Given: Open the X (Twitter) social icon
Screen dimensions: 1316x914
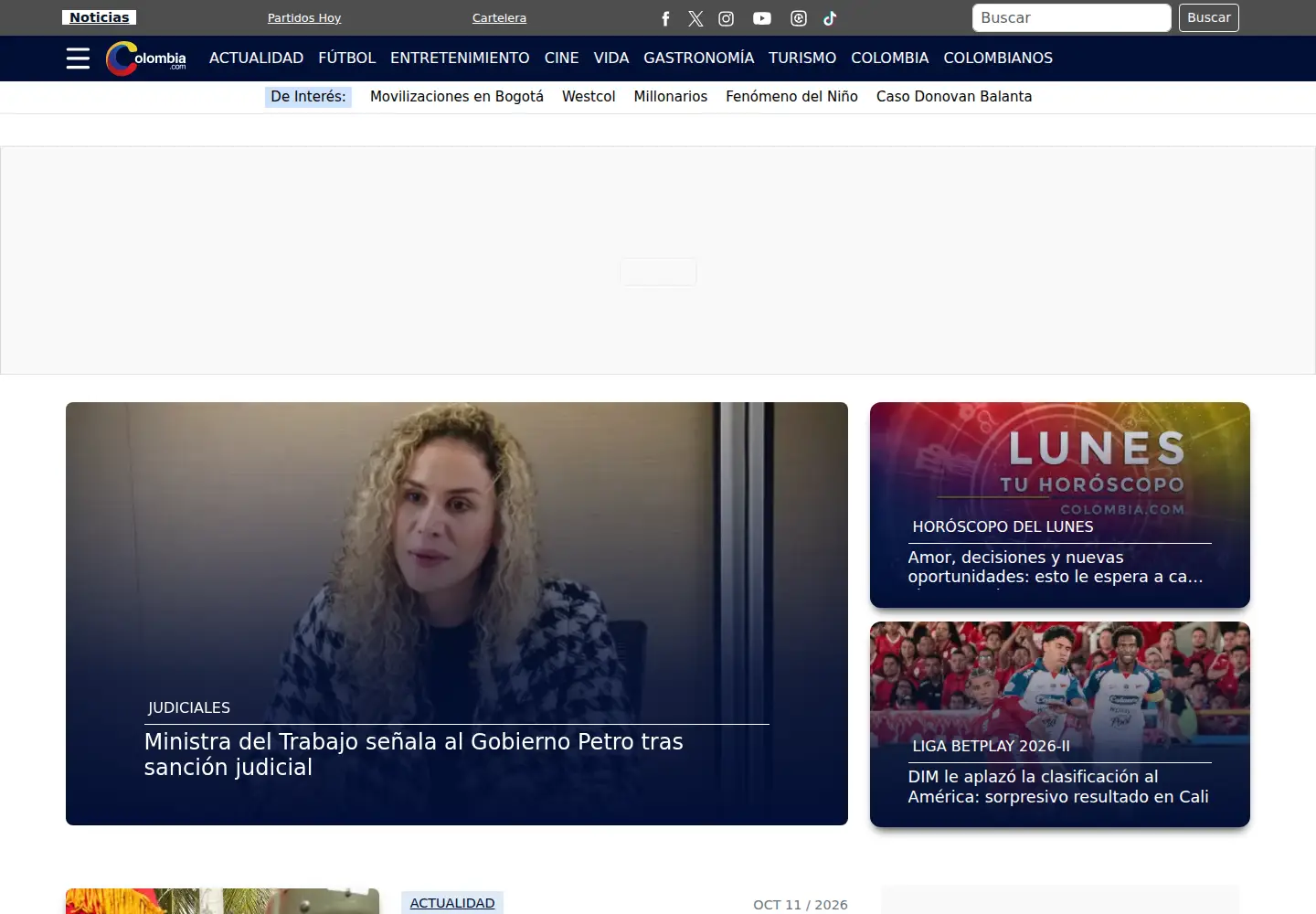Looking at the screenshot, I should point(695,18).
